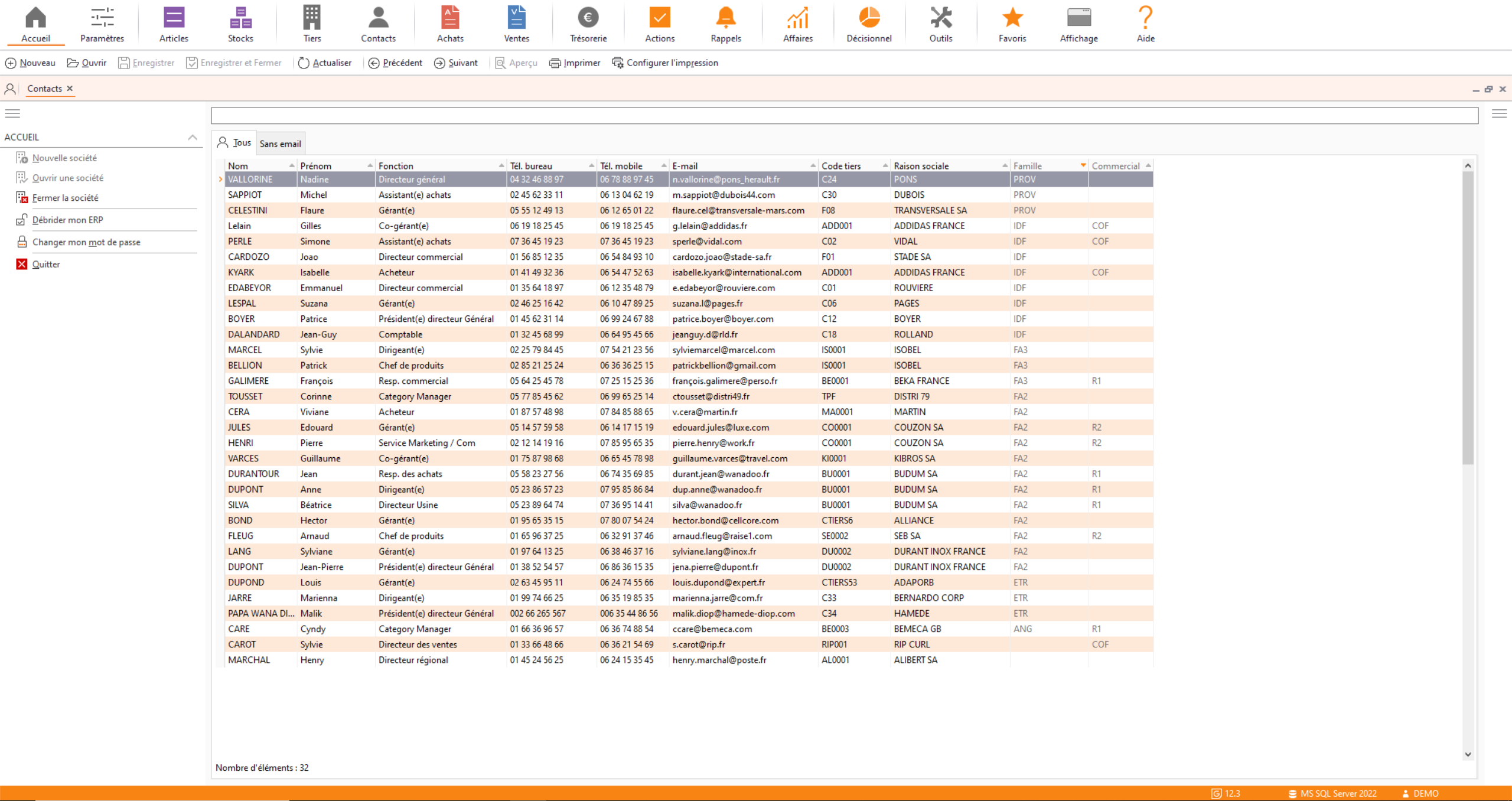Click Nouvelle société link

tap(64, 158)
